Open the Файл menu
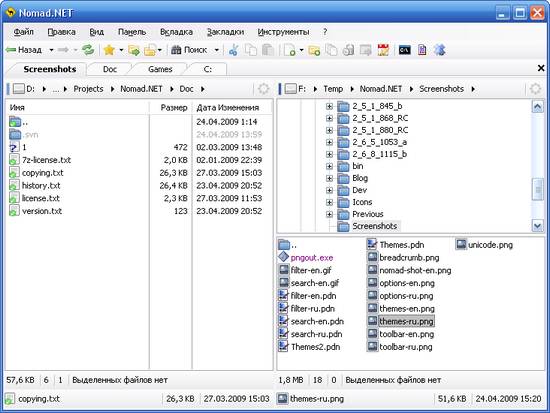 coord(24,32)
